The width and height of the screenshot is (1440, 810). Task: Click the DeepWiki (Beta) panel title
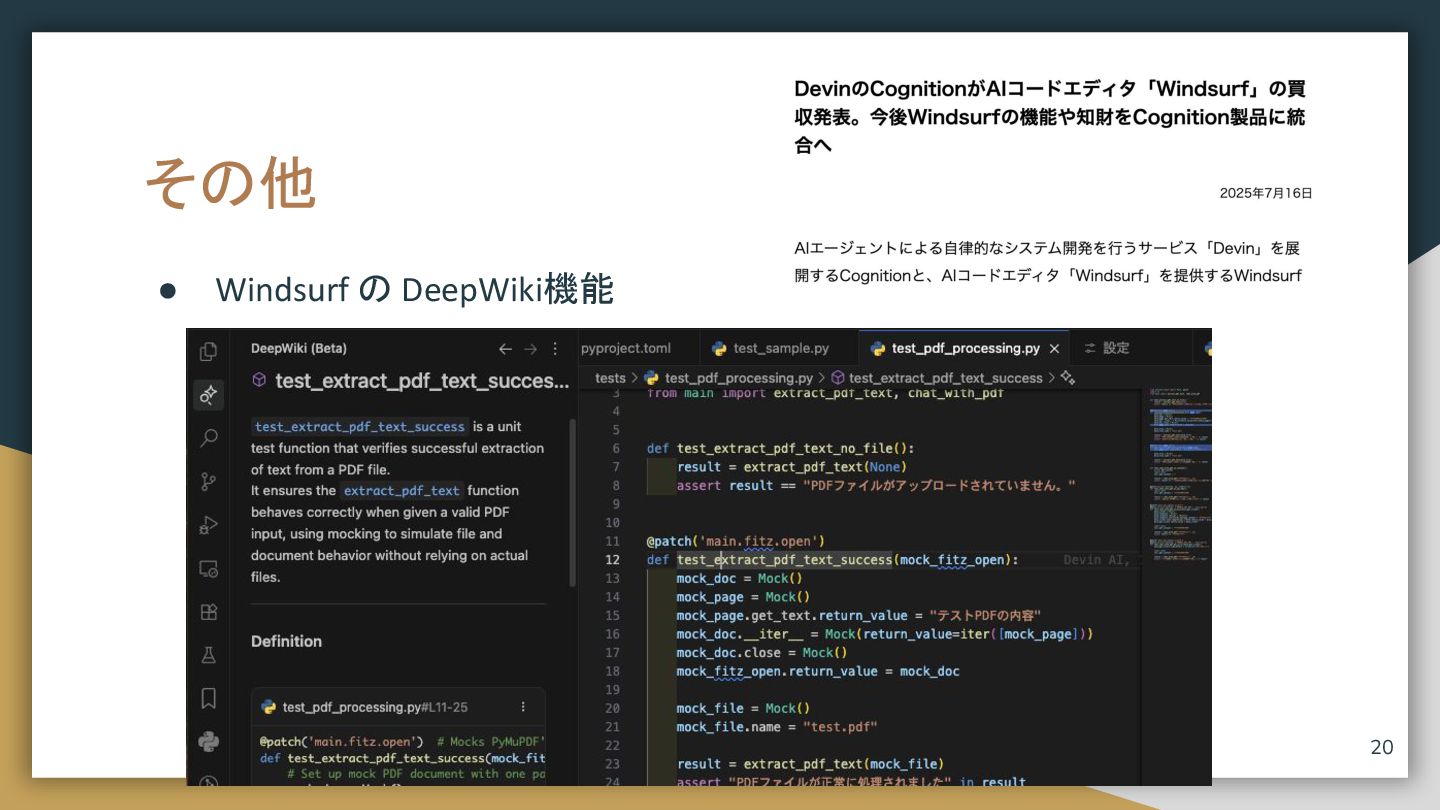tap(299, 349)
